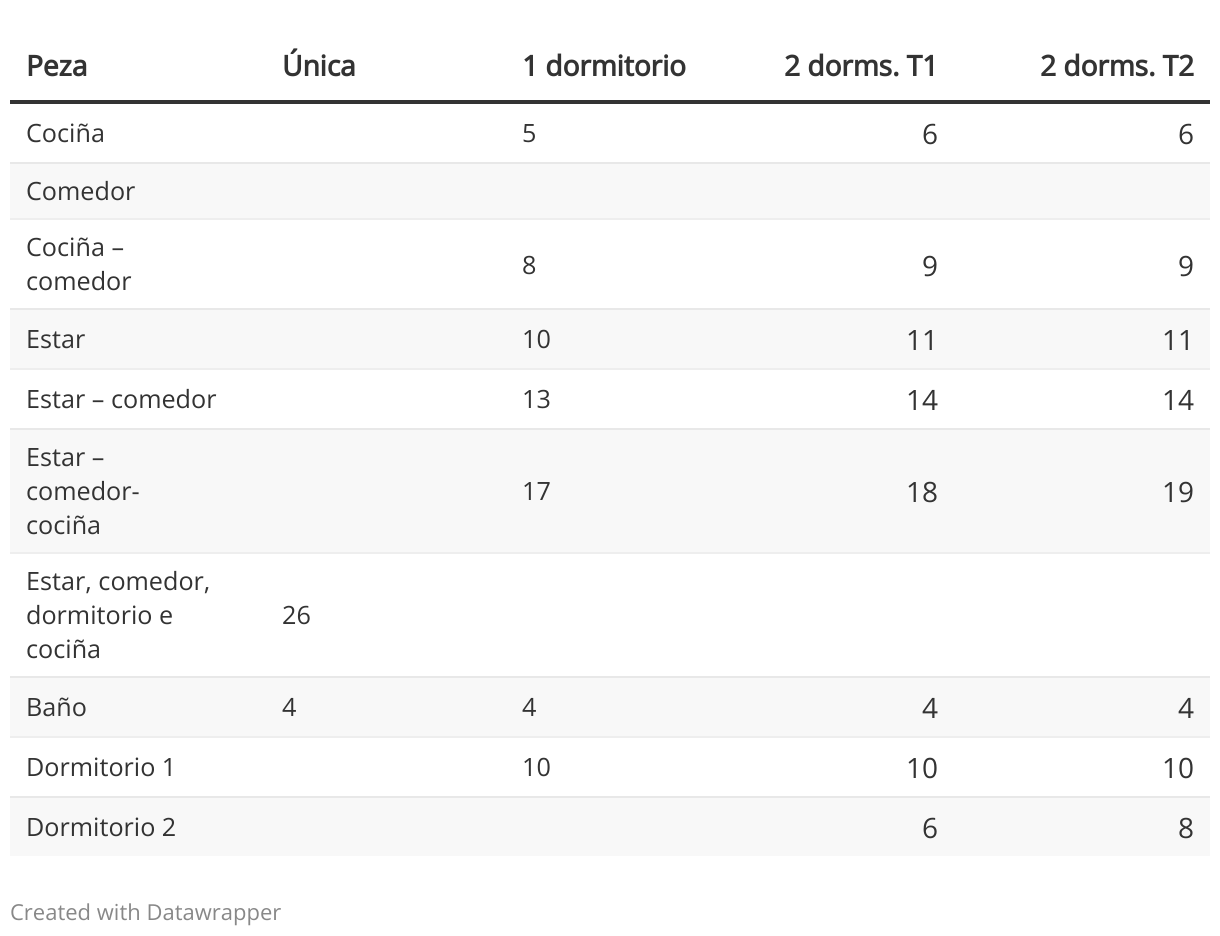Image resolution: width=1220 pixels, height=936 pixels.
Task: Select the Única column header
Action: 319,66
